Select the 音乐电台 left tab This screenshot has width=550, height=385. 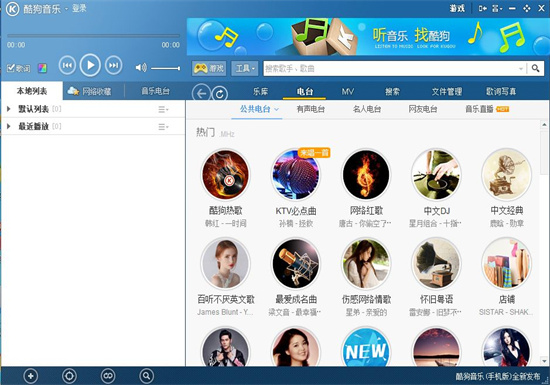[x=155, y=91]
